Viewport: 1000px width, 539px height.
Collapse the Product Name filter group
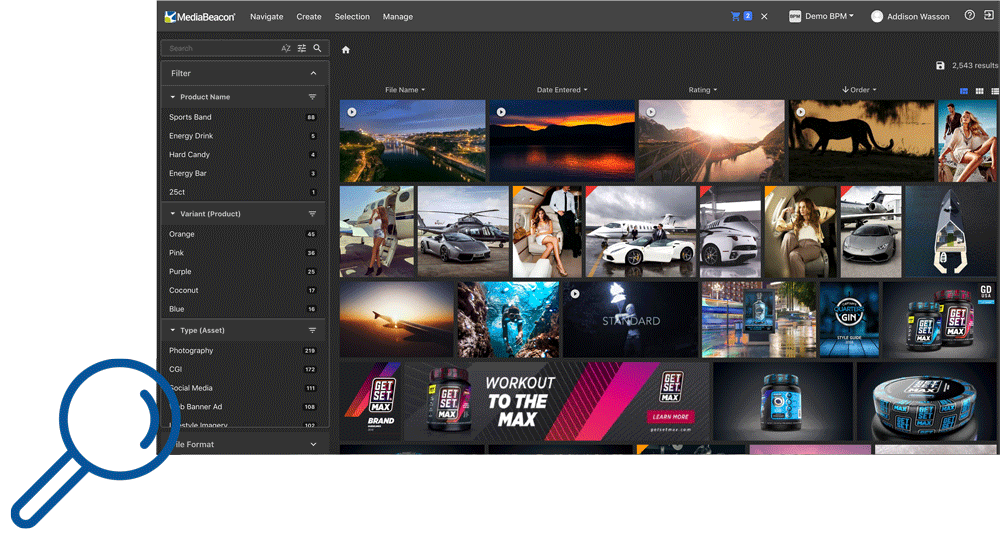point(172,97)
